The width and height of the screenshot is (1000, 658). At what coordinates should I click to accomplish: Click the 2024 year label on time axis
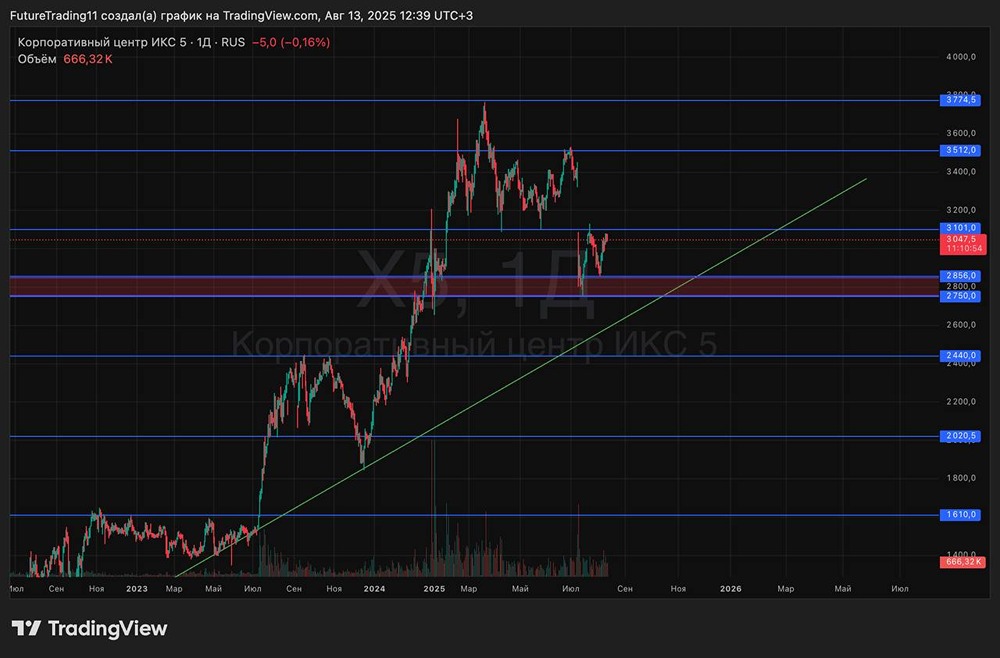(374, 589)
